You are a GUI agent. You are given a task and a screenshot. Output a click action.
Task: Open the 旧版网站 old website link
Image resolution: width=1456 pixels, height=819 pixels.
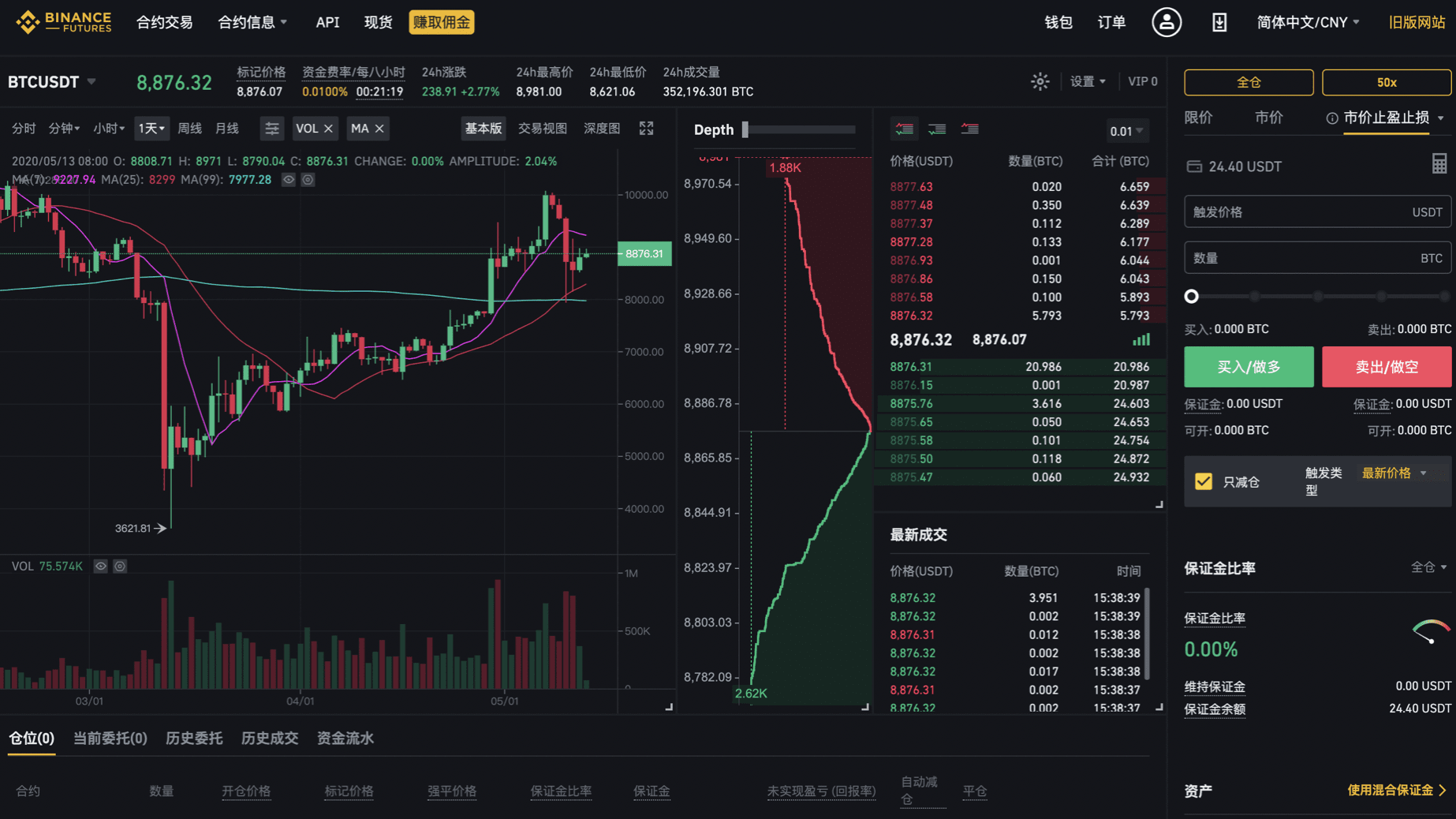tap(1417, 22)
